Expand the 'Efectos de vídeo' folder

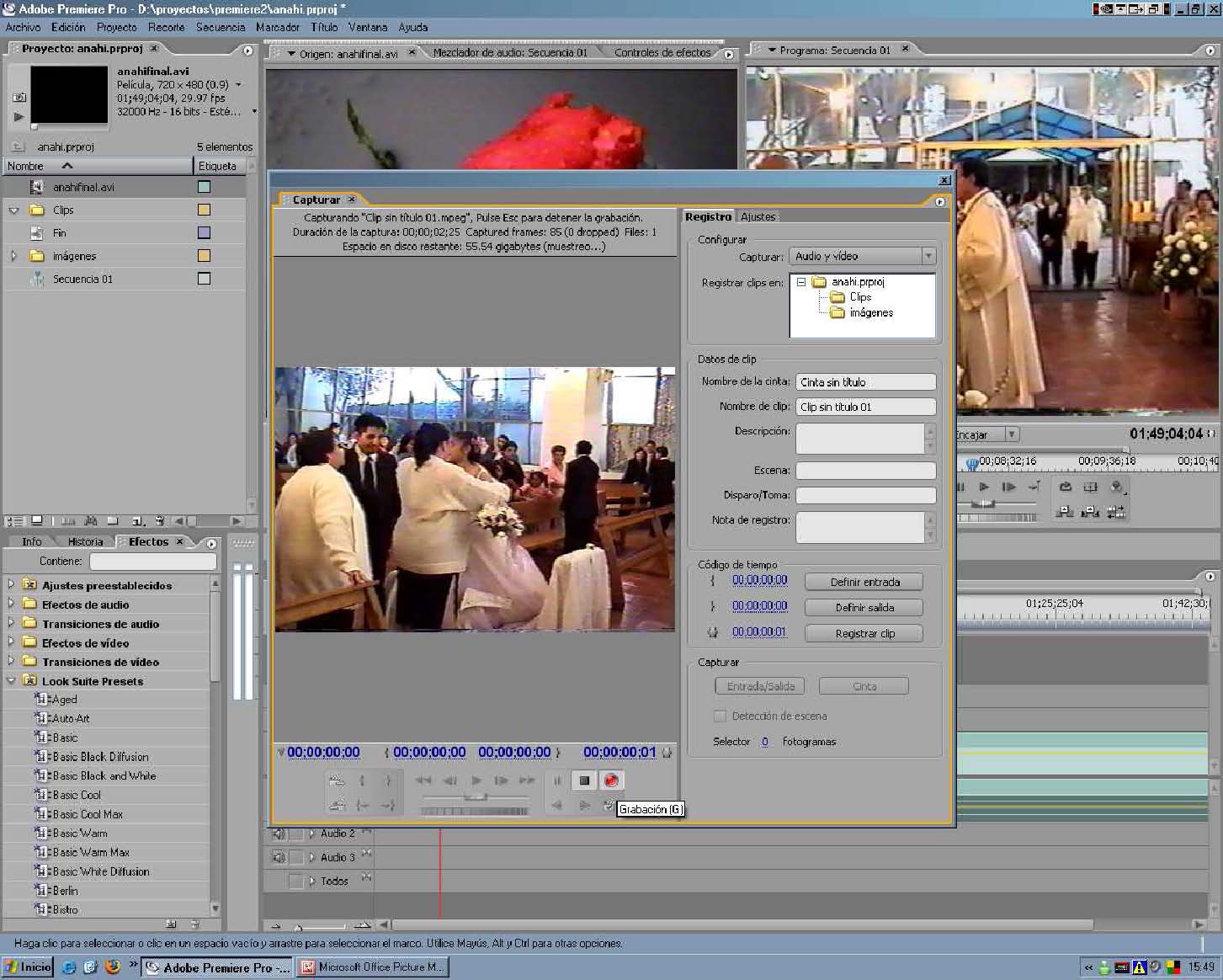click(11, 642)
